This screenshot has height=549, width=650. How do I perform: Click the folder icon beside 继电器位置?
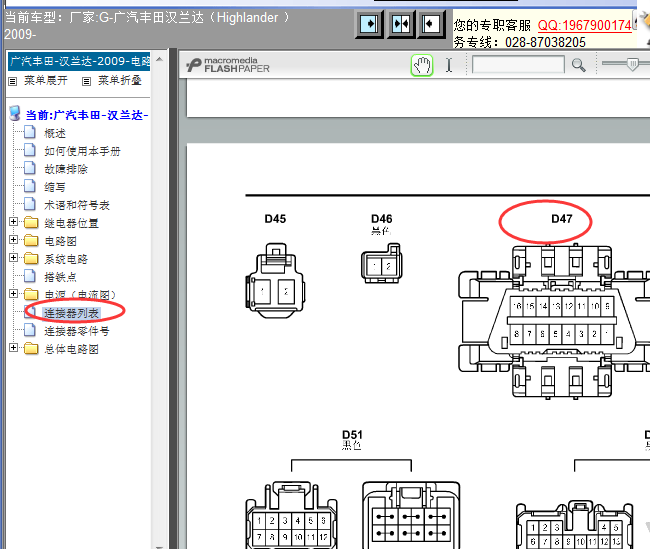31,223
